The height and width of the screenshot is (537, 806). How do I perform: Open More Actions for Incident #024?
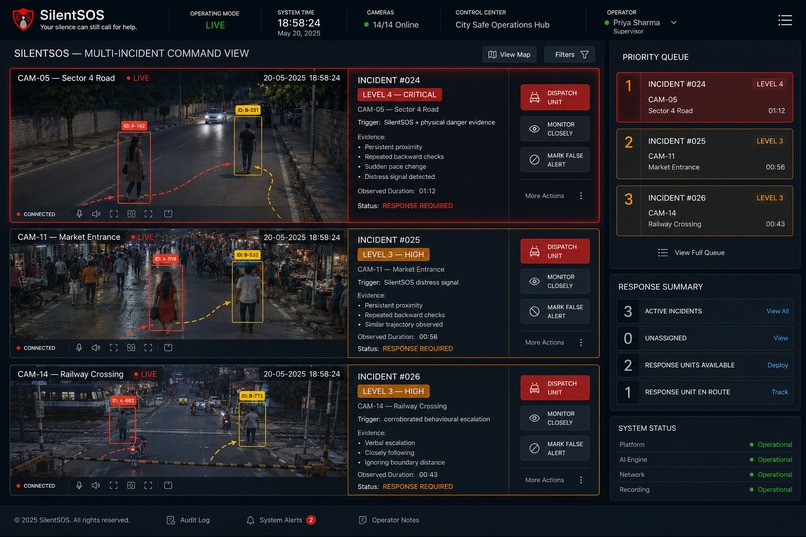click(554, 196)
